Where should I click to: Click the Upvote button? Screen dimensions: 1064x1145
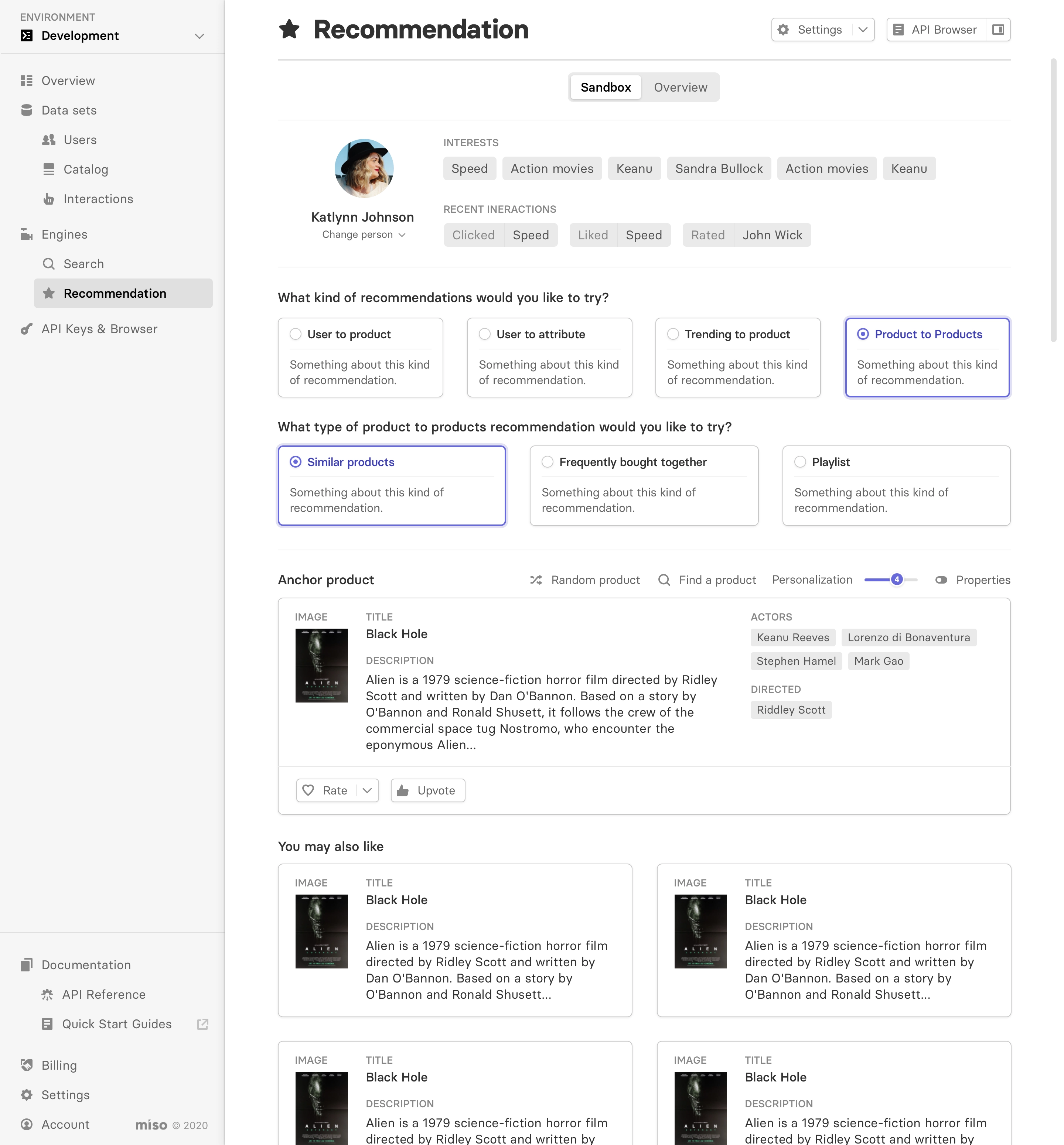click(428, 790)
